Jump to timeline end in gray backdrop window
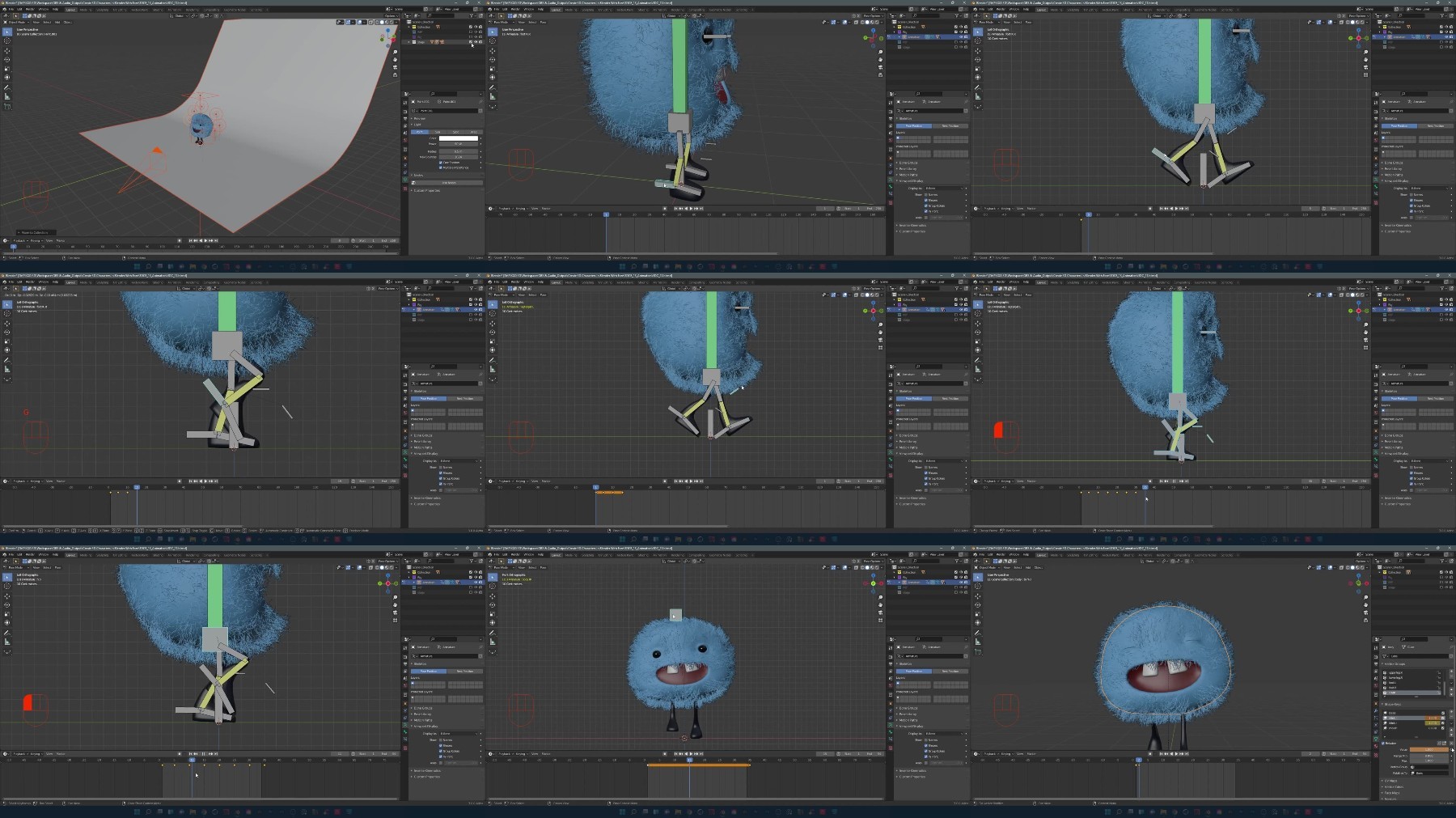The image size is (1456, 818). (x=216, y=240)
